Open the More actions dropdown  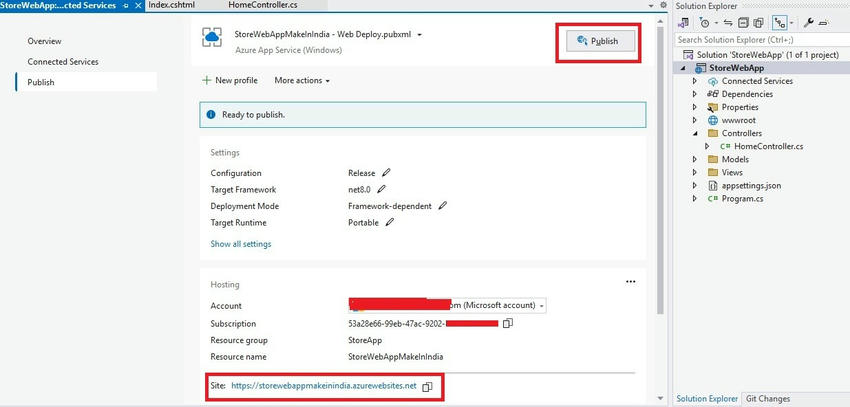point(302,80)
